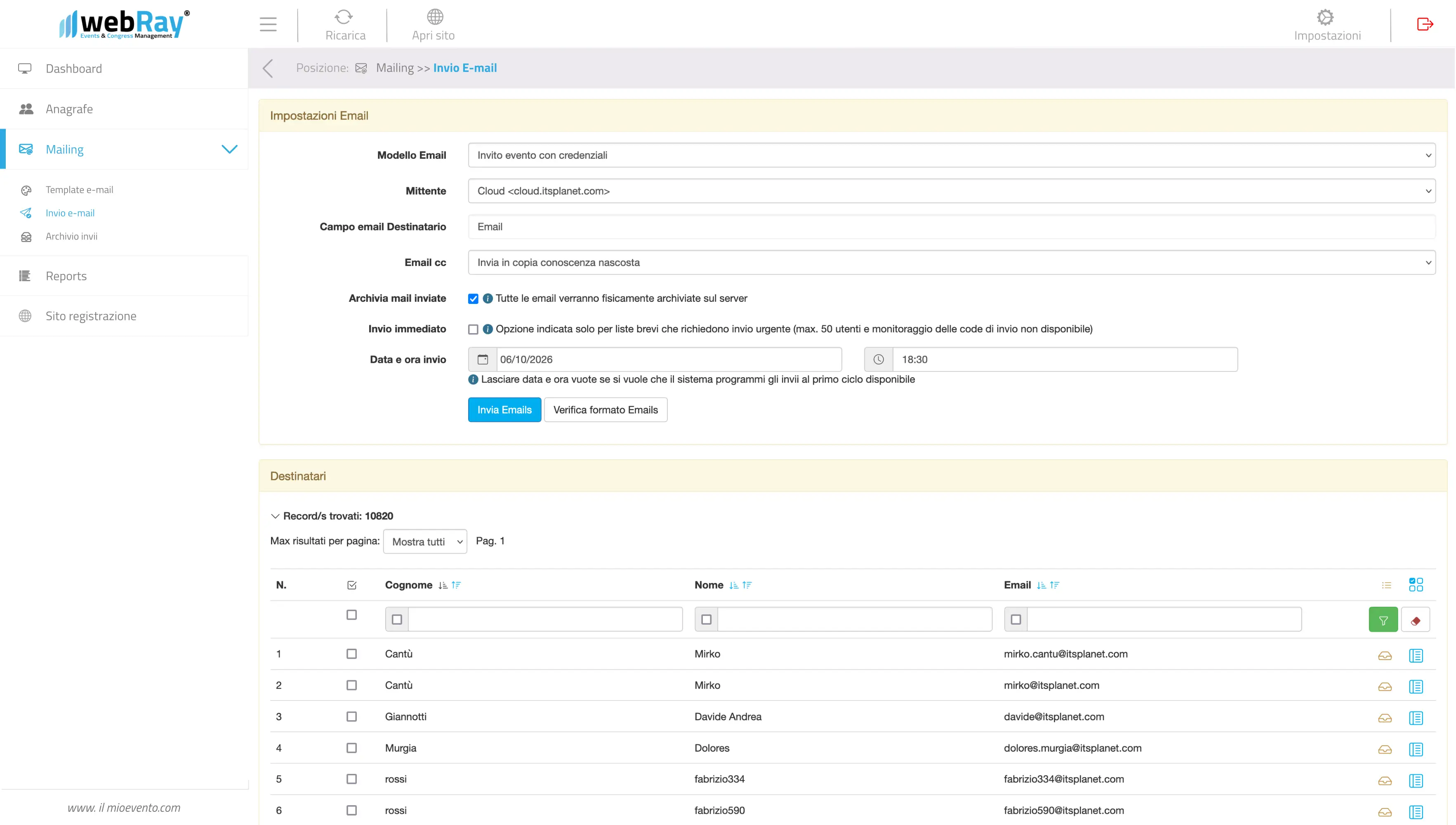Tick the Cognome filter checkbox

pos(397,619)
